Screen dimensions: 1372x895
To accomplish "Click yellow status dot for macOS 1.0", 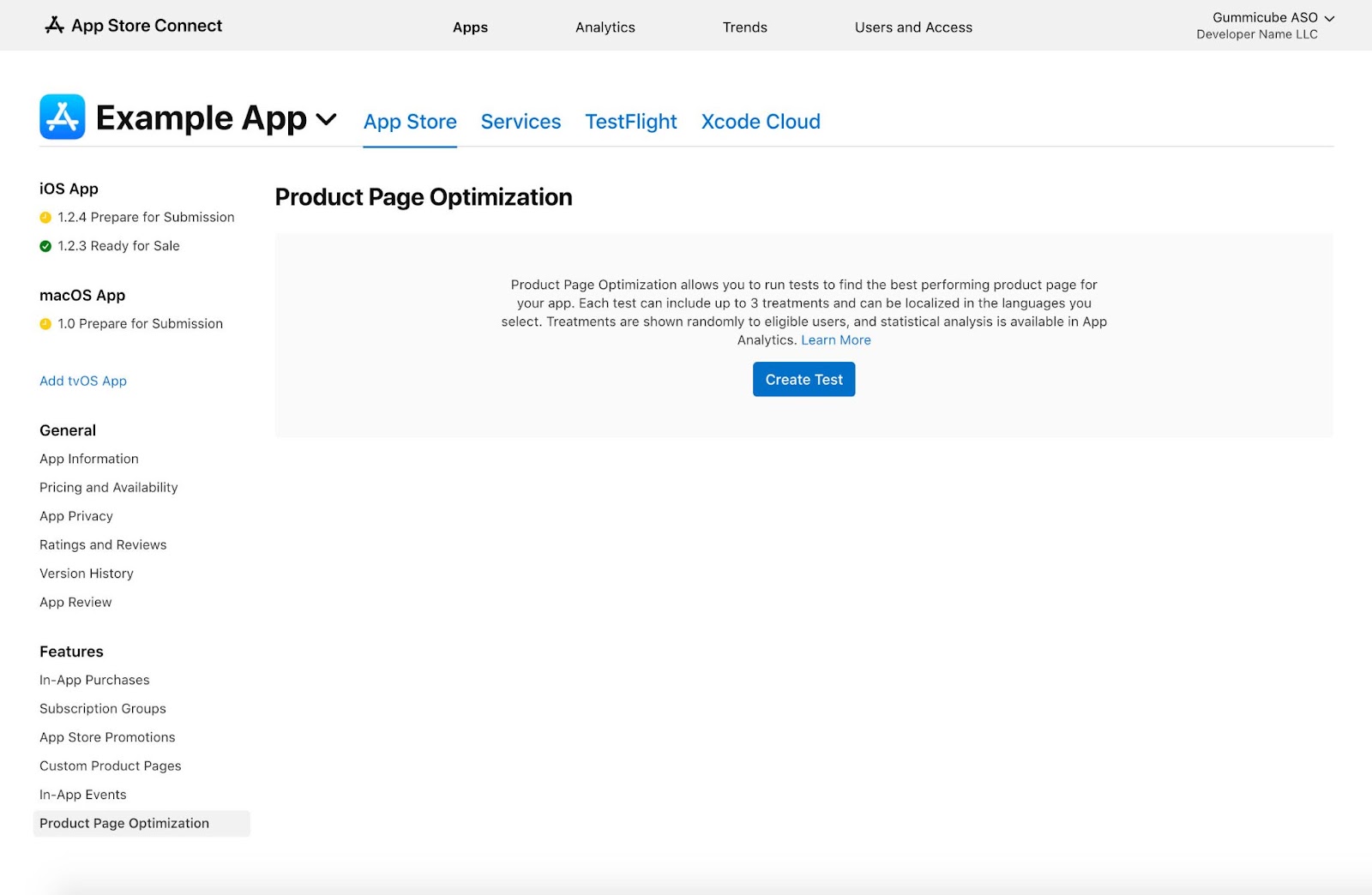I will pyautogui.click(x=45, y=324).
